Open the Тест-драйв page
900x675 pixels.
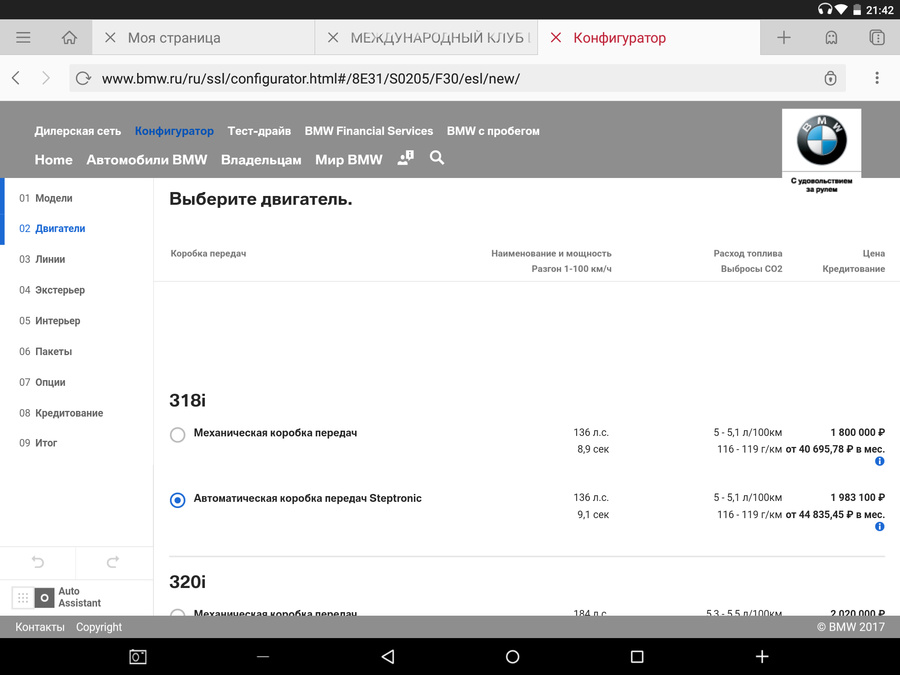pos(259,131)
